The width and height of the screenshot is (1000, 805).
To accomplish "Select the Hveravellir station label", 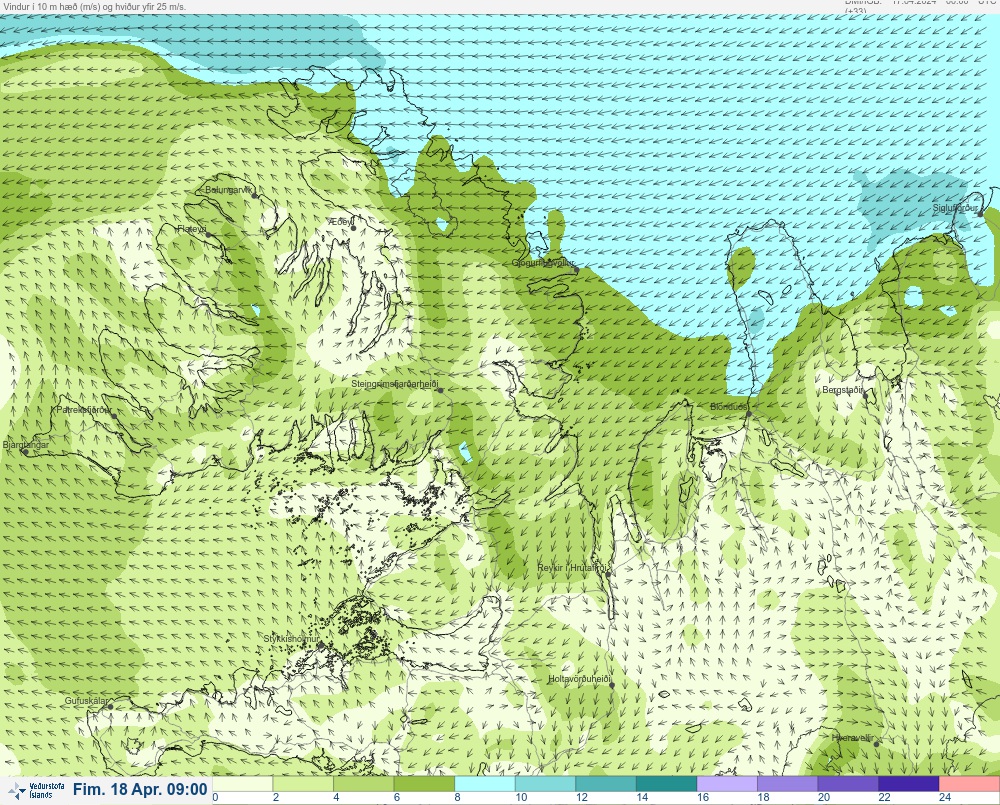I will [x=851, y=737].
